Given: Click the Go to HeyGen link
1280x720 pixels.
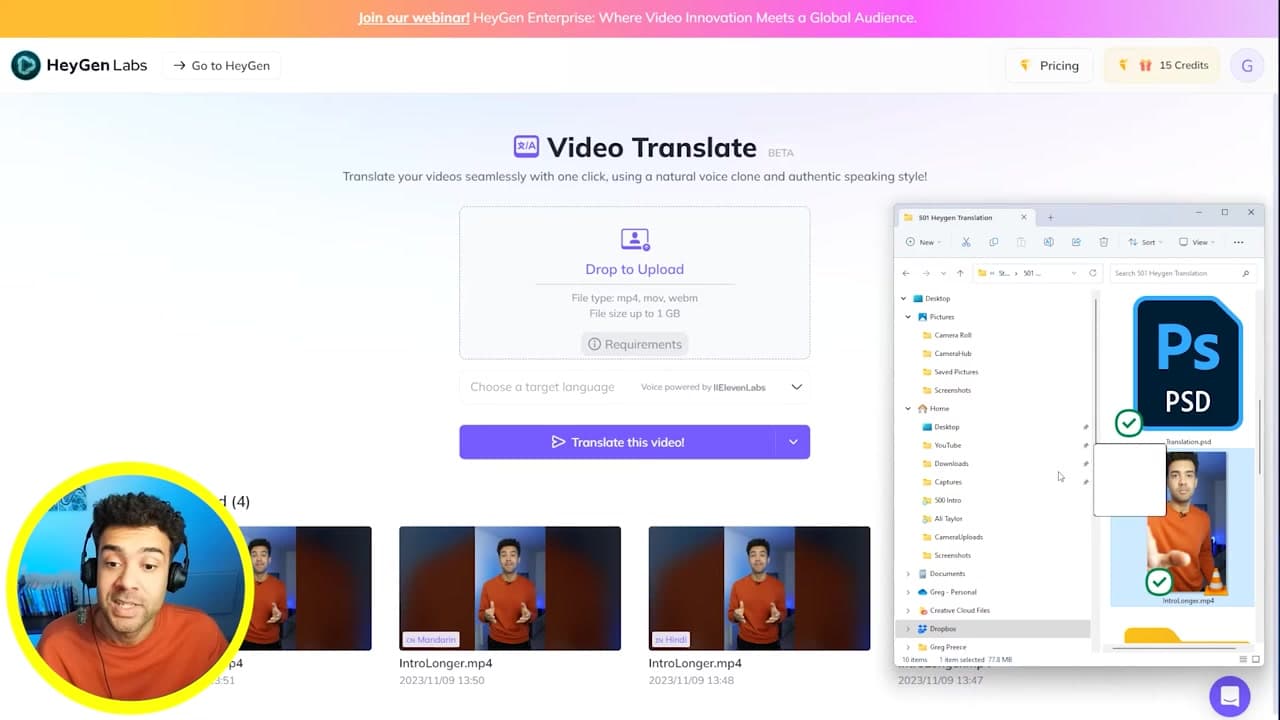Looking at the screenshot, I should coord(221,66).
